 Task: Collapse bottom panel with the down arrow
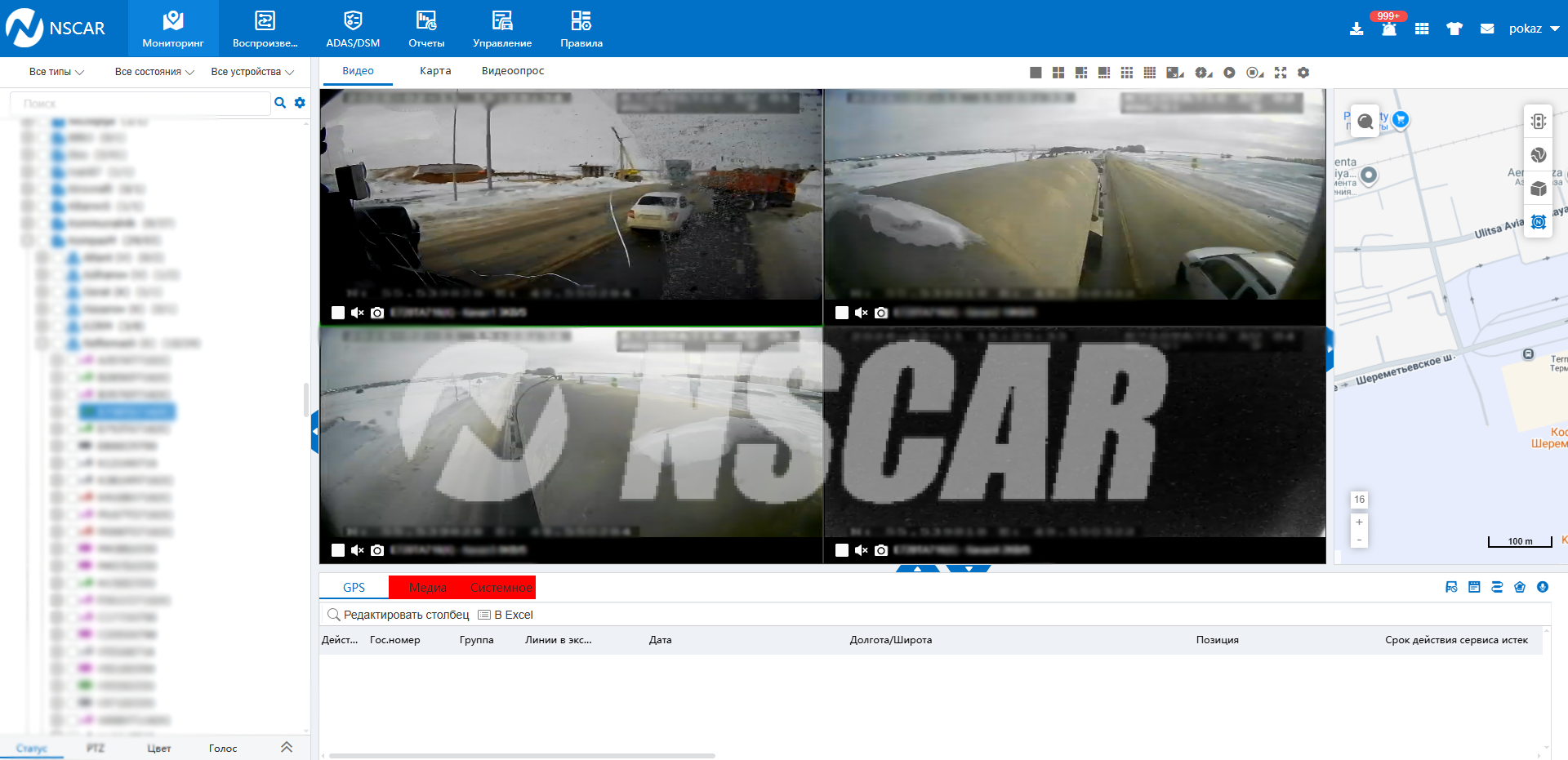point(969,568)
